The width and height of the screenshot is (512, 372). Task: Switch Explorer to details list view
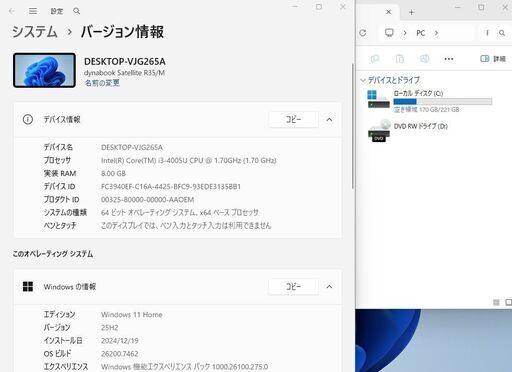coord(496,302)
